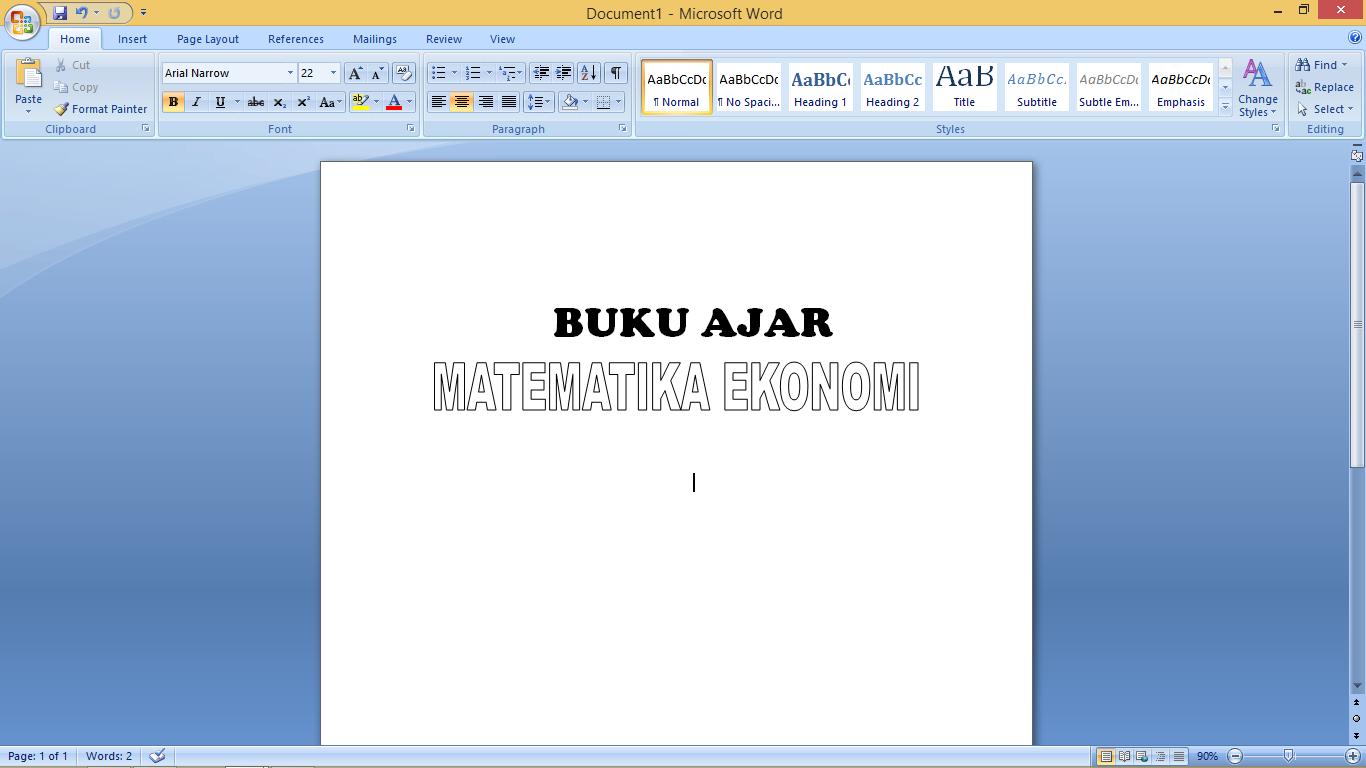
Task: Click Change Styles button
Action: point(1257,88)
